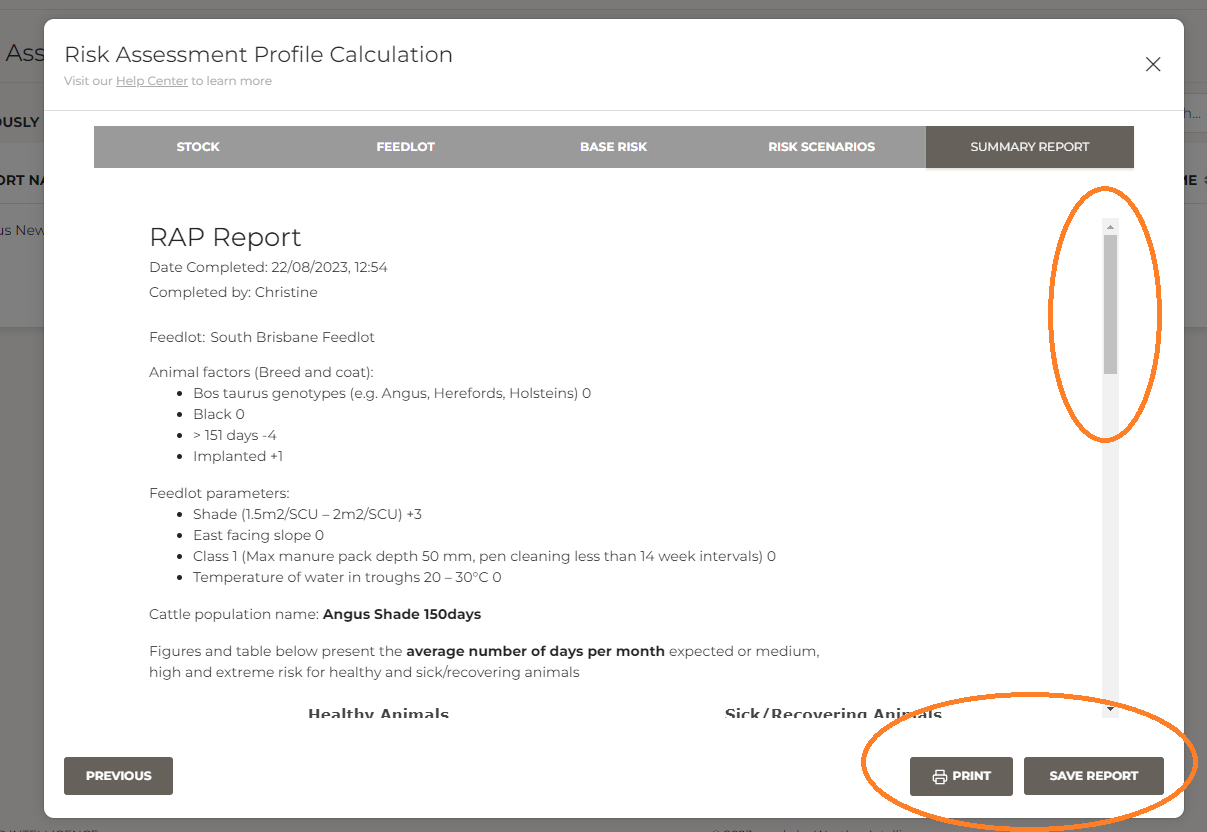Click the '> 151 days -4' bullet
This screenshot has width=1207, height=832.
[235, 435]
